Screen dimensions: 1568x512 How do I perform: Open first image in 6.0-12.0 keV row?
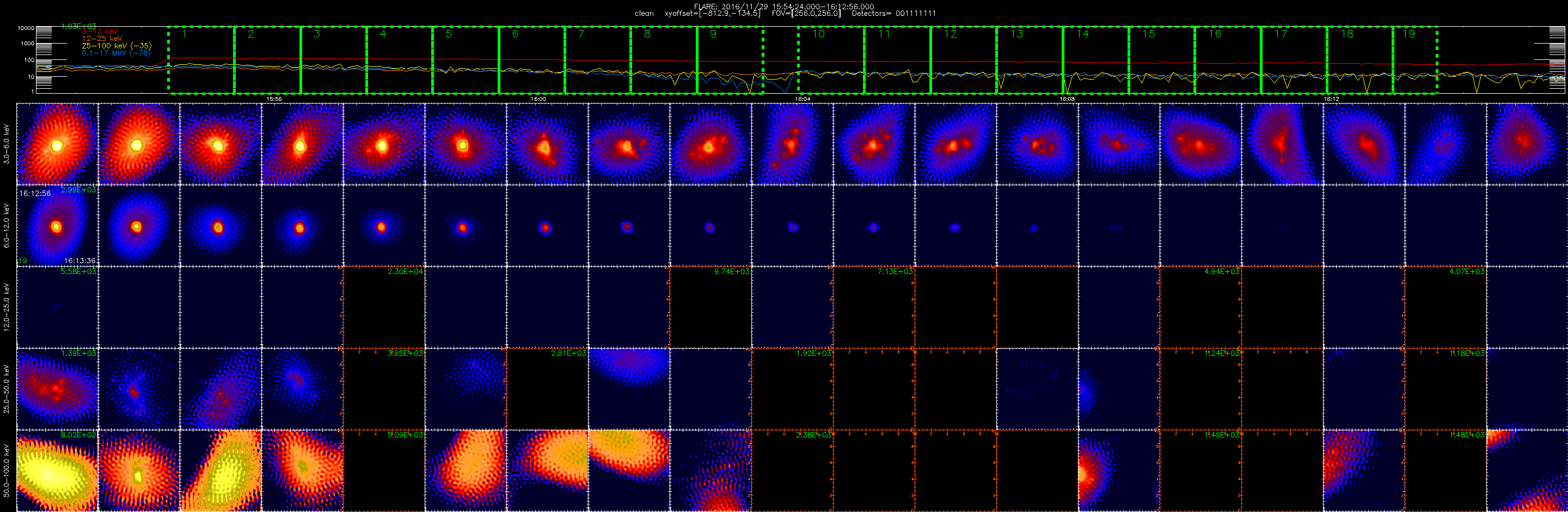(x=57, y=225)
